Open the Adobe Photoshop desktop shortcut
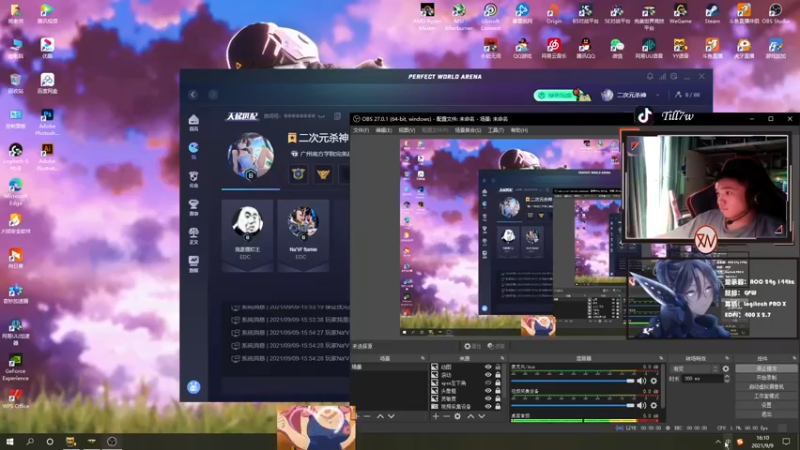The image size is (800, 450). 47,122
